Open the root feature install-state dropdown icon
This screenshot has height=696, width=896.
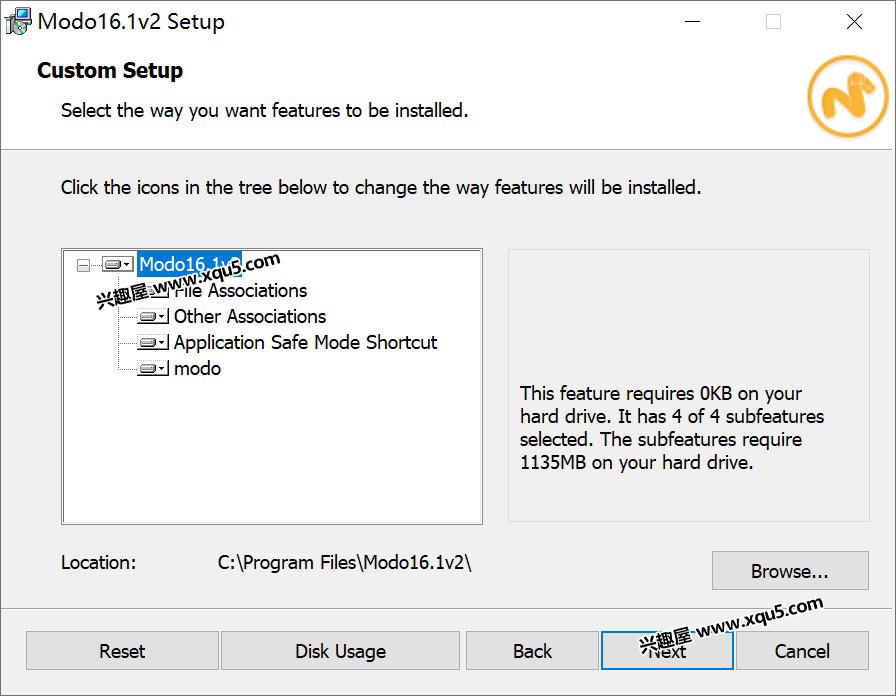(x=118, y=264)
